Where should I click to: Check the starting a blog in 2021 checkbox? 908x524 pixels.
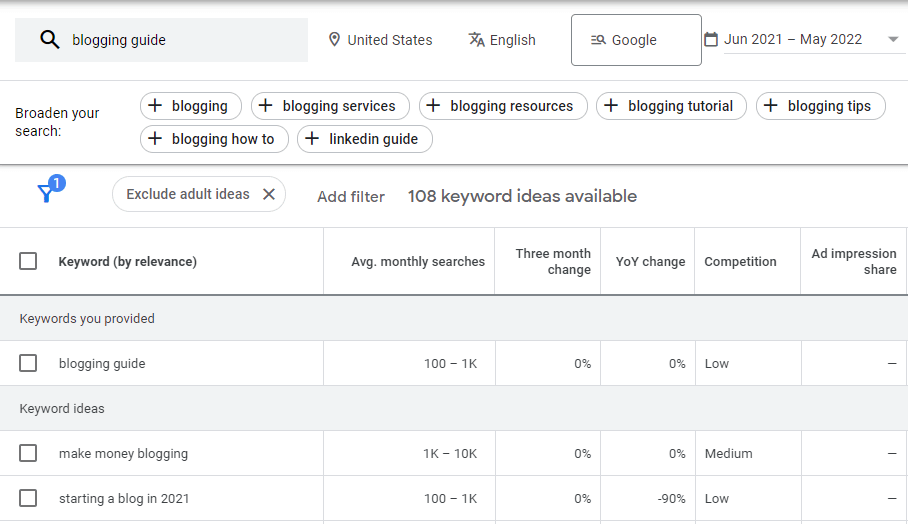pyautogui.click(x=28, y=498)
